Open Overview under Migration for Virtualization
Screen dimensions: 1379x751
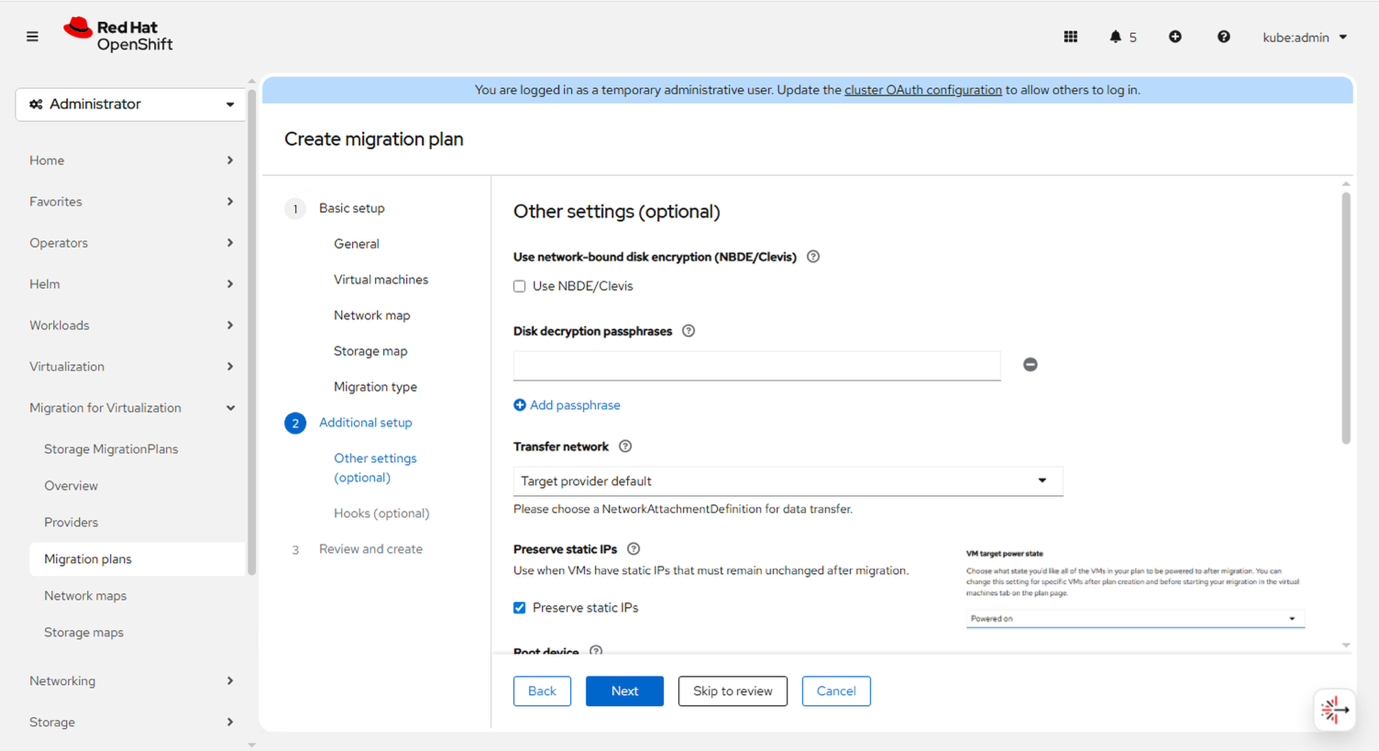(x=71, y=486)
